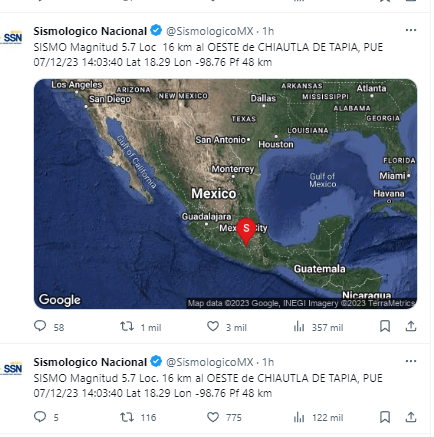Image resolution: width=434 pixels, height=437 pixels.
Task: Share the second earthquake tweet
Action: pos(411,417)
